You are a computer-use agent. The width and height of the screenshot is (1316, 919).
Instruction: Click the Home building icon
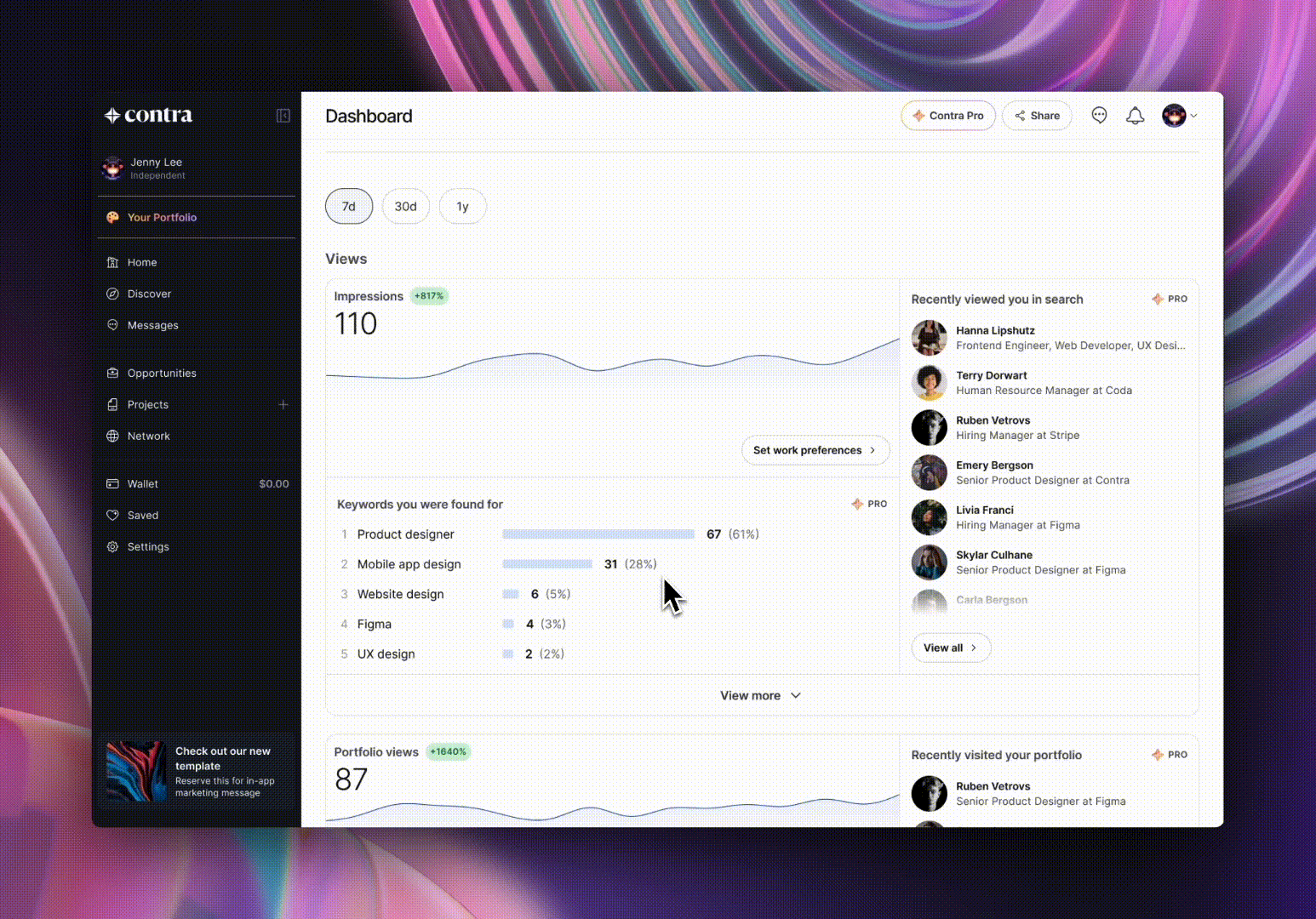(112, 263)
